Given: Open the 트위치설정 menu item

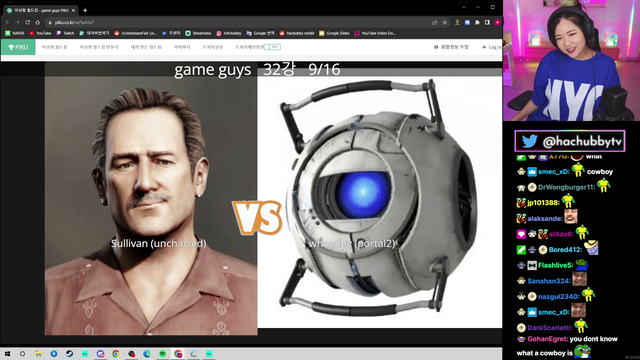Looking at the screenshot, I should click(x=213, y=47).
